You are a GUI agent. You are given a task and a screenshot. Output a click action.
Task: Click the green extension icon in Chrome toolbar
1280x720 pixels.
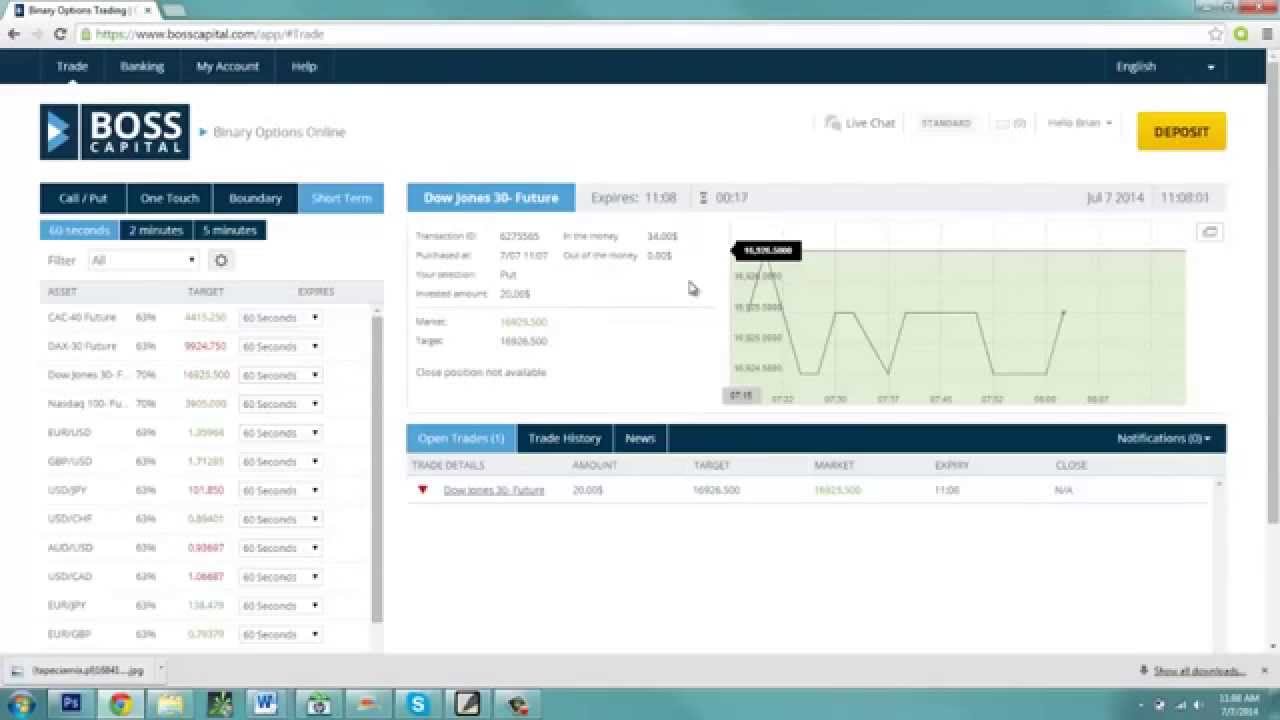coord(1241,34)
